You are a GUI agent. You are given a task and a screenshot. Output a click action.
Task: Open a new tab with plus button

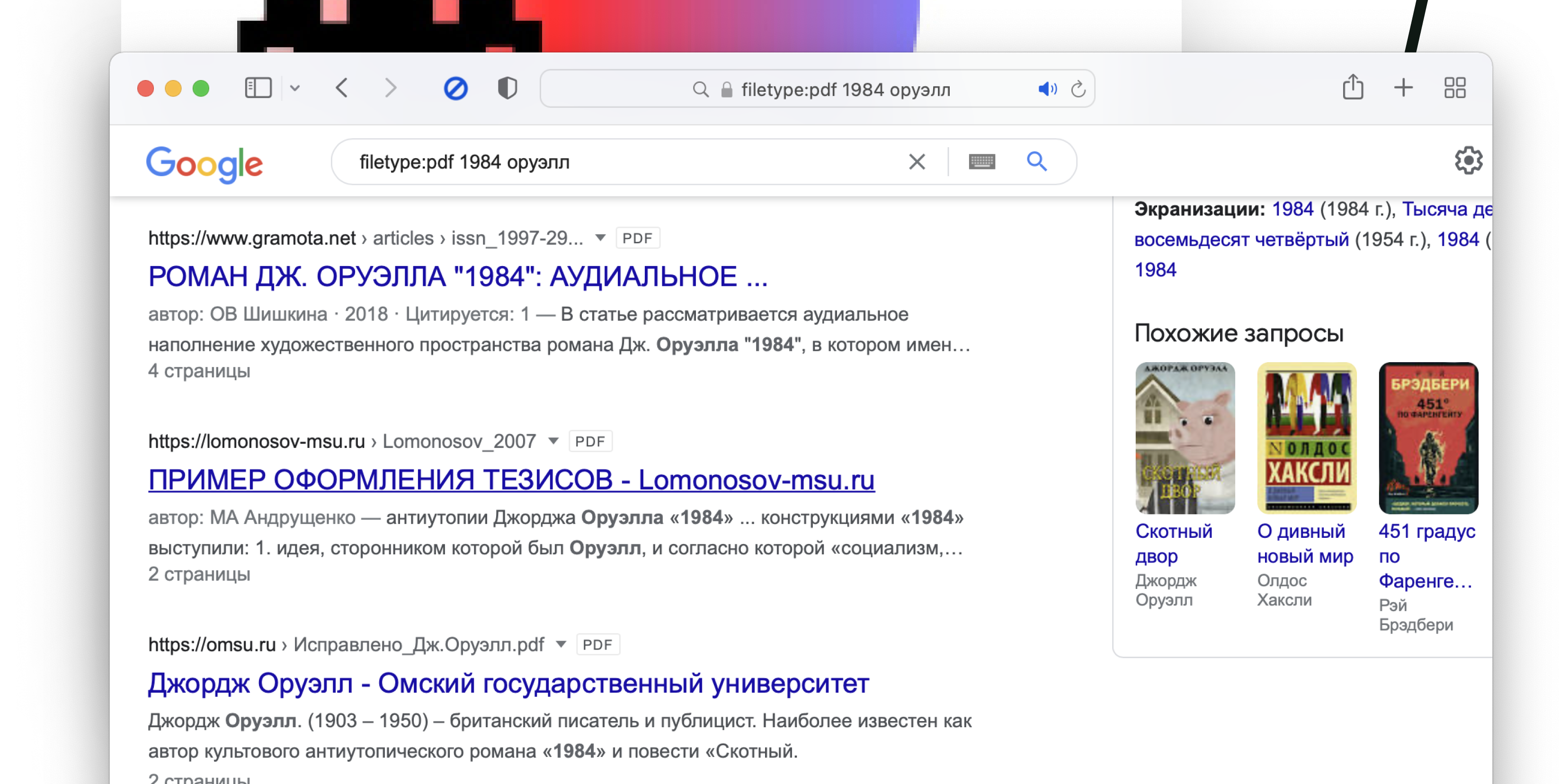point(1403,88)
